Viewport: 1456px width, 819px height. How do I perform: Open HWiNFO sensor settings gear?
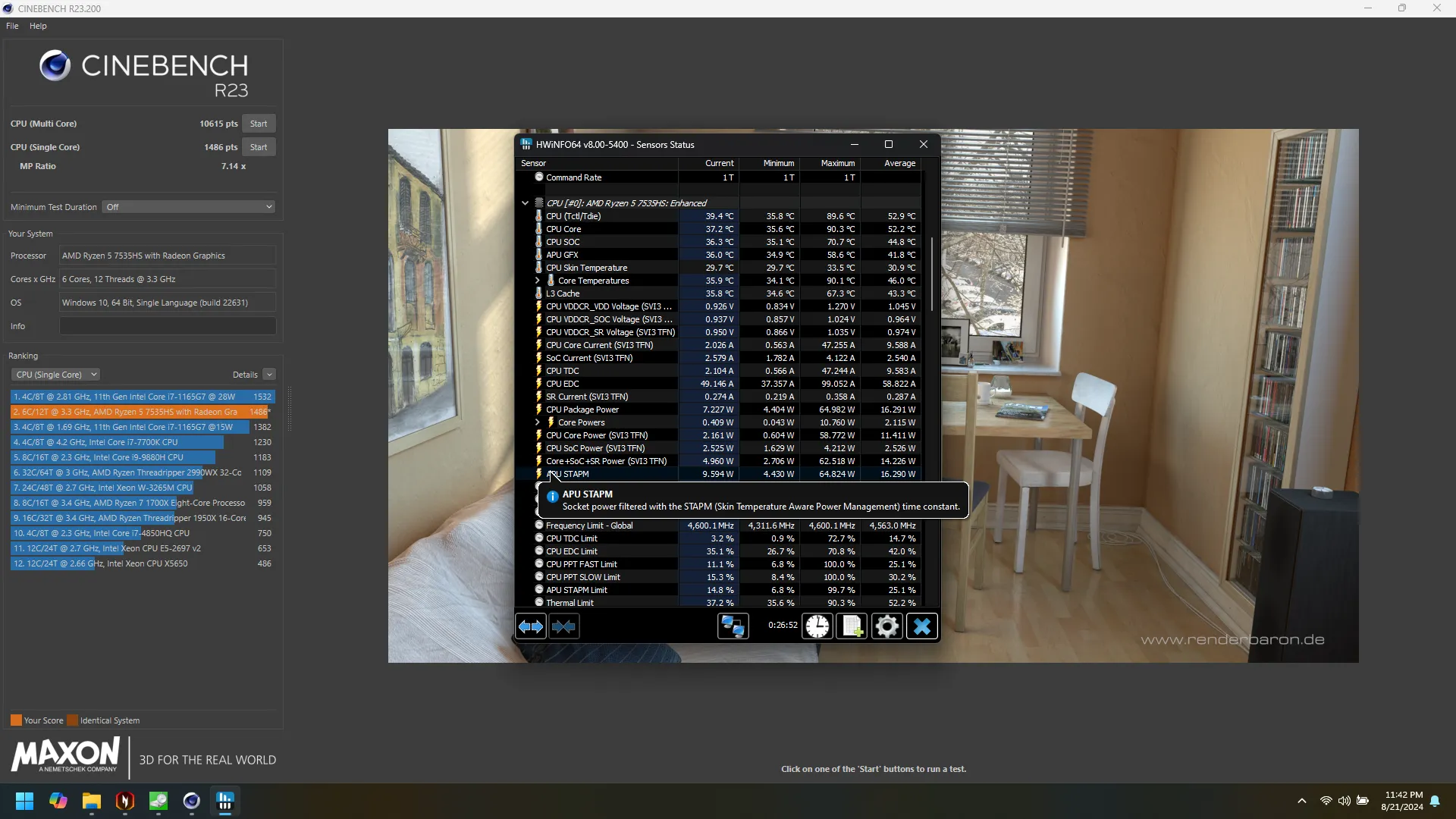[887, 626]
